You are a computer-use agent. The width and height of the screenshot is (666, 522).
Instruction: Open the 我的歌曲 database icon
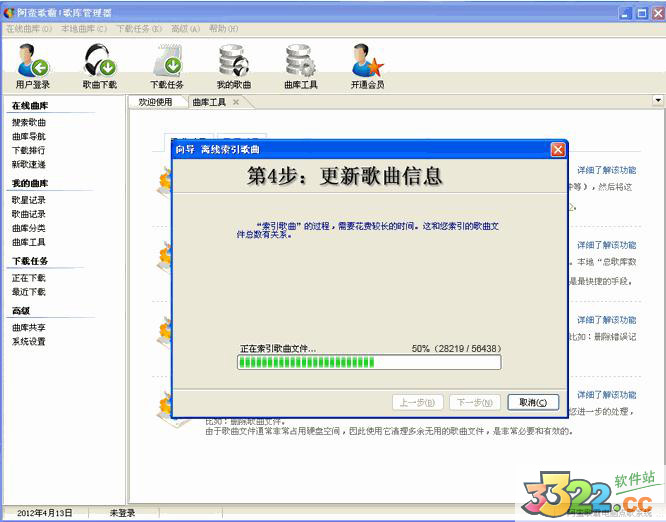234,66
